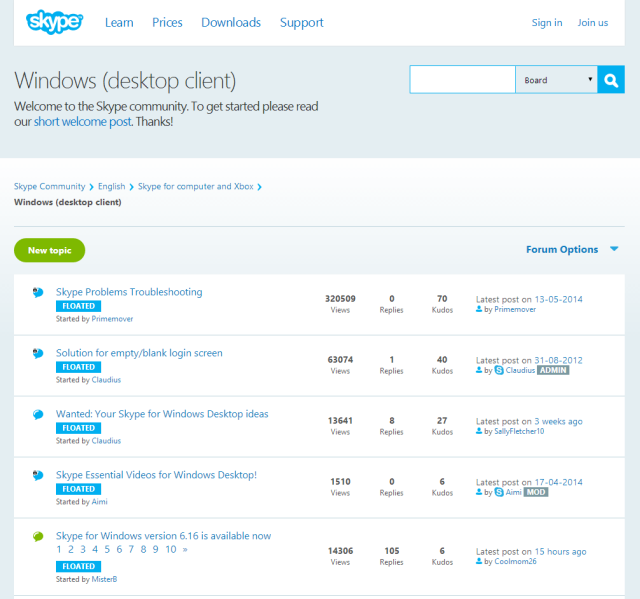Click the MOD badge next to Aimi
The image size is (640, 599).
click(x=536, y=492)
